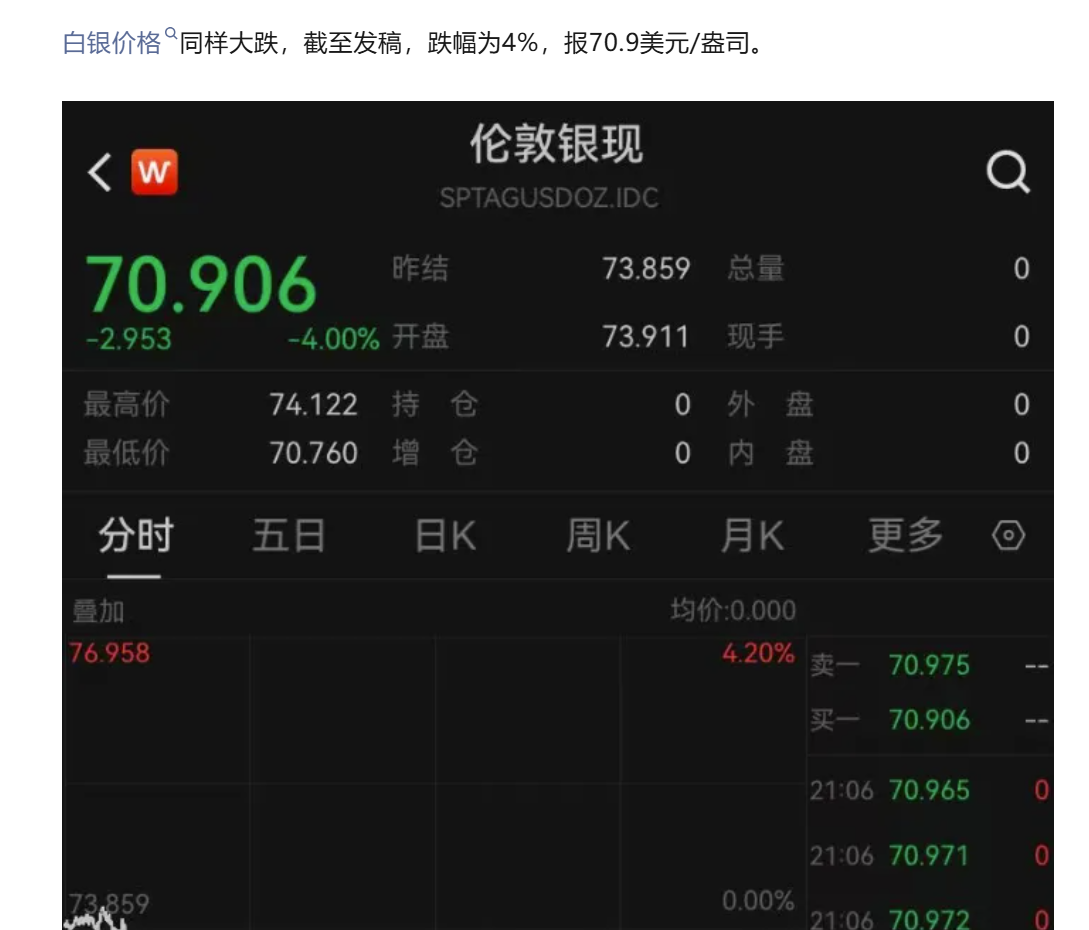This screenshot has height=930, width=1089.
Task: Tap the chart 4.20% axis label
Action: click(x=758, y=653)
